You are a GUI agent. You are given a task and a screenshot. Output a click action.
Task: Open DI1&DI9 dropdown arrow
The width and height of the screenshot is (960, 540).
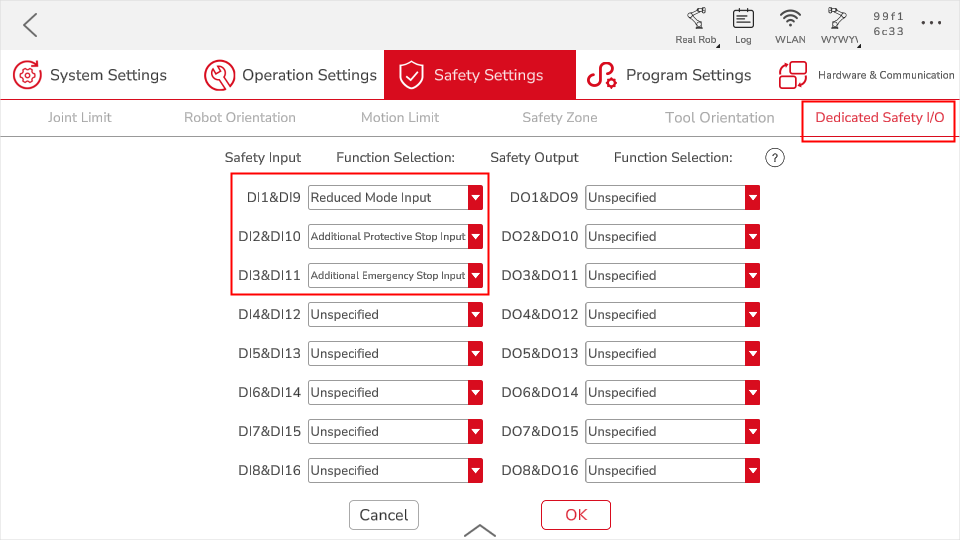click(x=475, y=198)
